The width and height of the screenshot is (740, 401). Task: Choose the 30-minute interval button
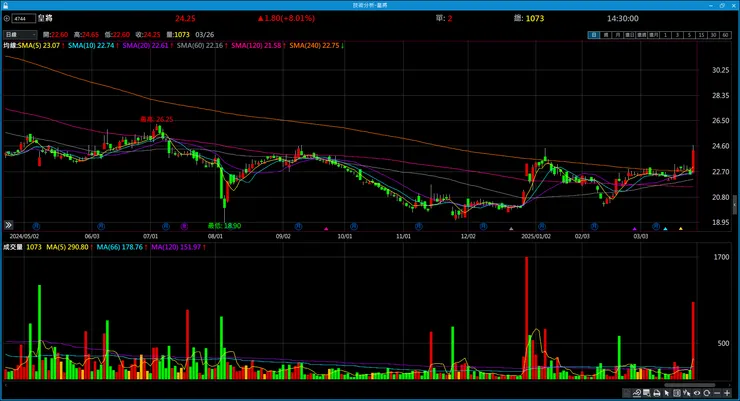click(x=713, y=35)
